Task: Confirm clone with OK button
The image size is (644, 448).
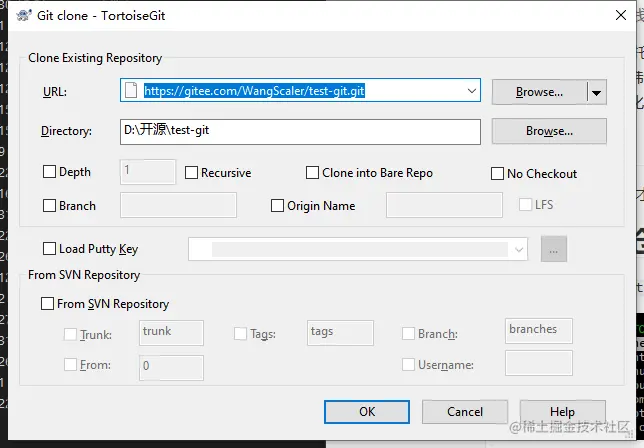Action: (x=367, y=411)
